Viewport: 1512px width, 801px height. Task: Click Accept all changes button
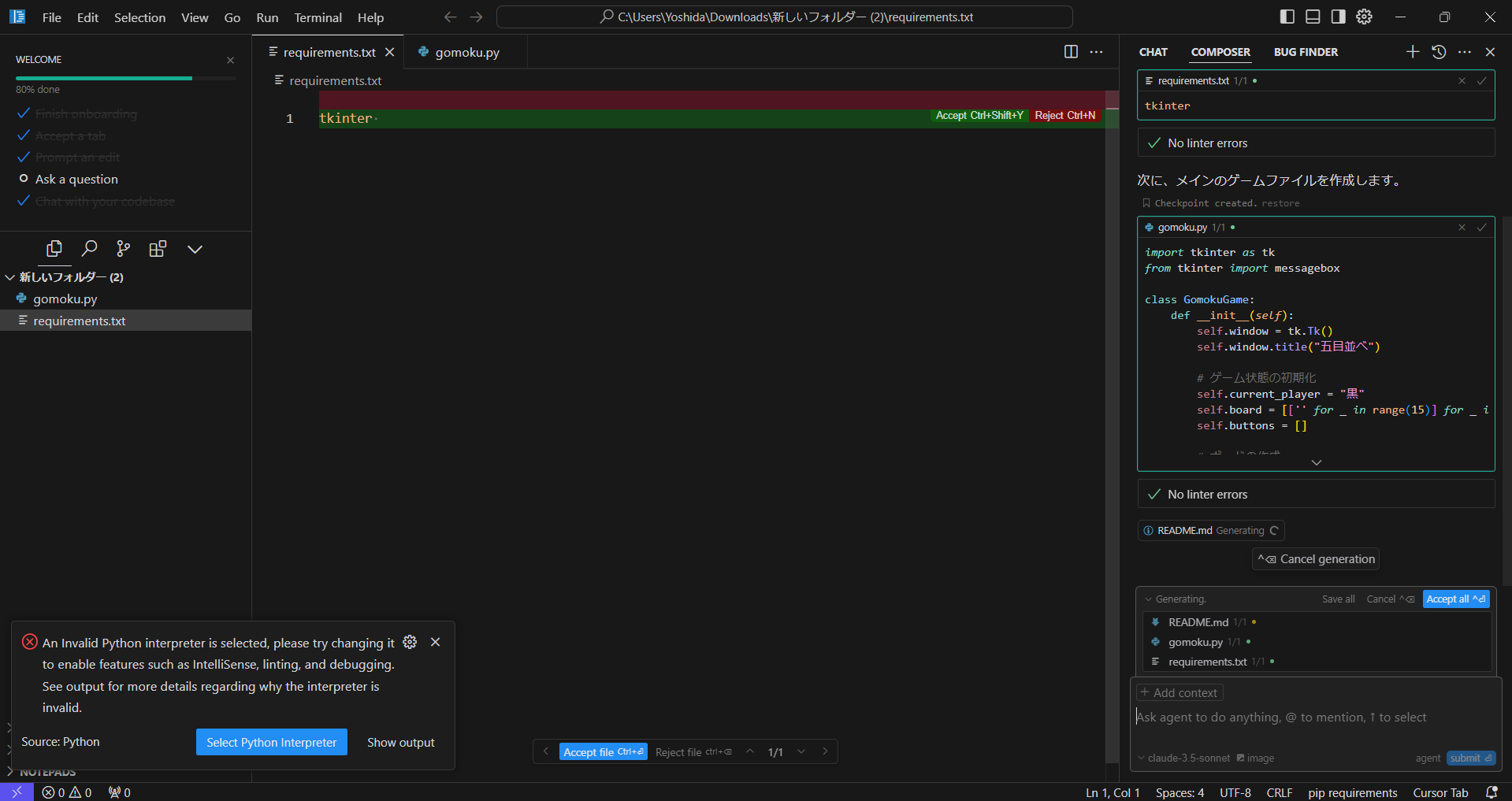point(1456,599)
